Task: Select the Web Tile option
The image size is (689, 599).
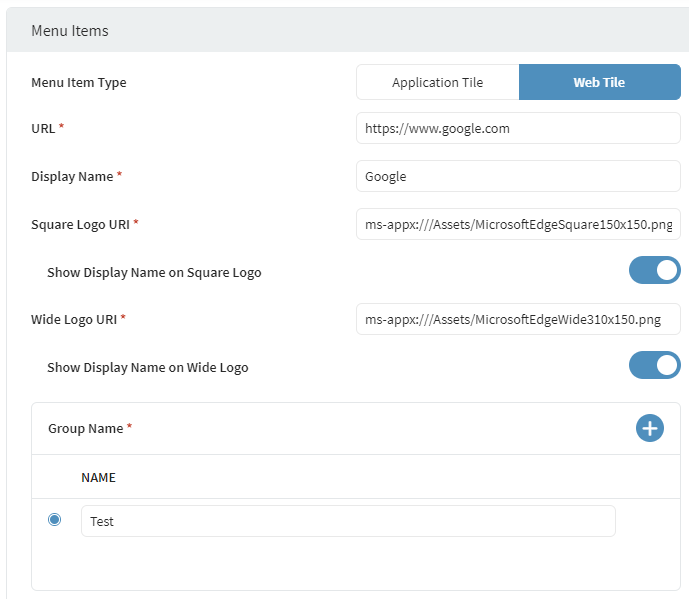Action: pos(599,82)
